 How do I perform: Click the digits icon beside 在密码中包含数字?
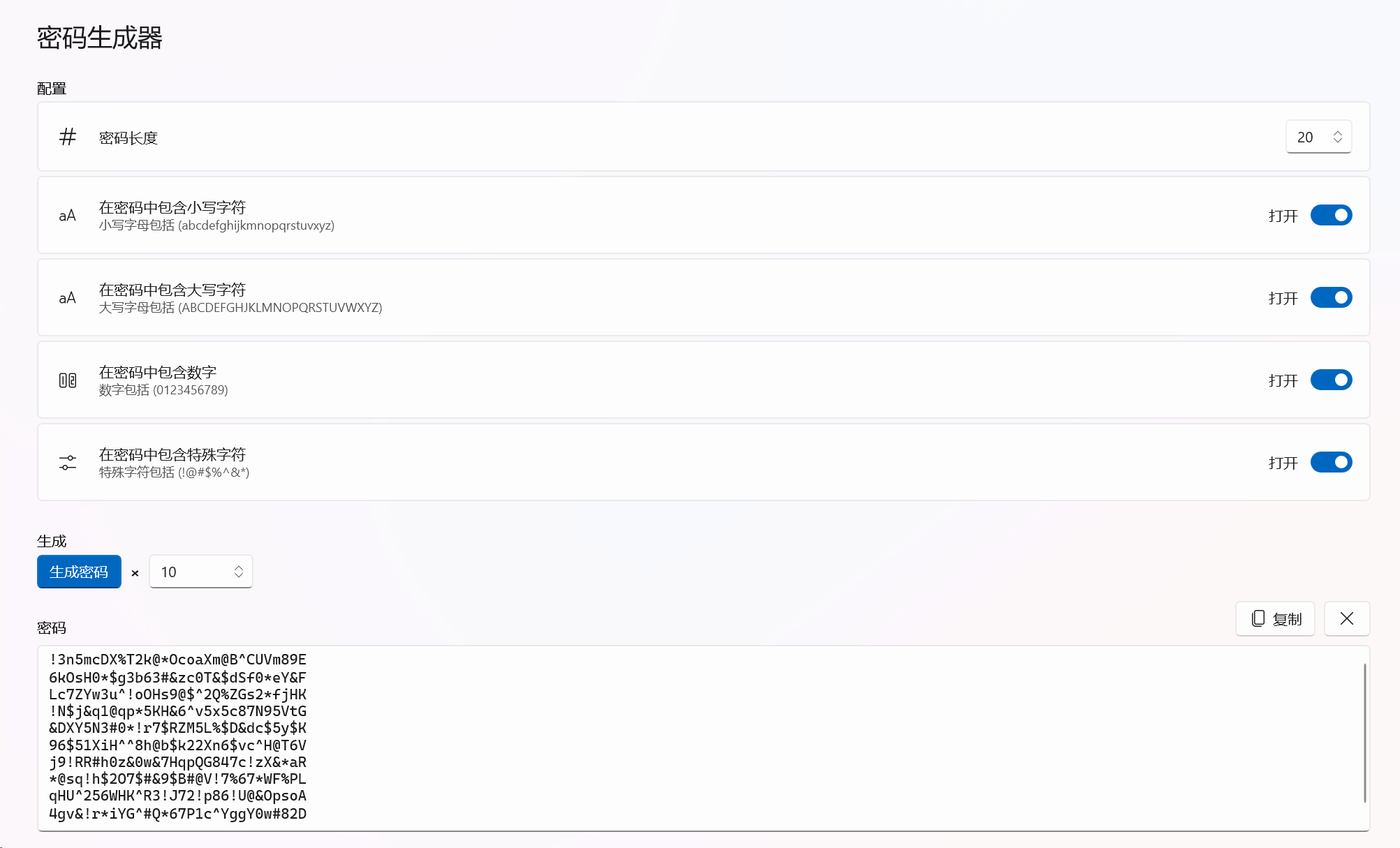(68, 380)
